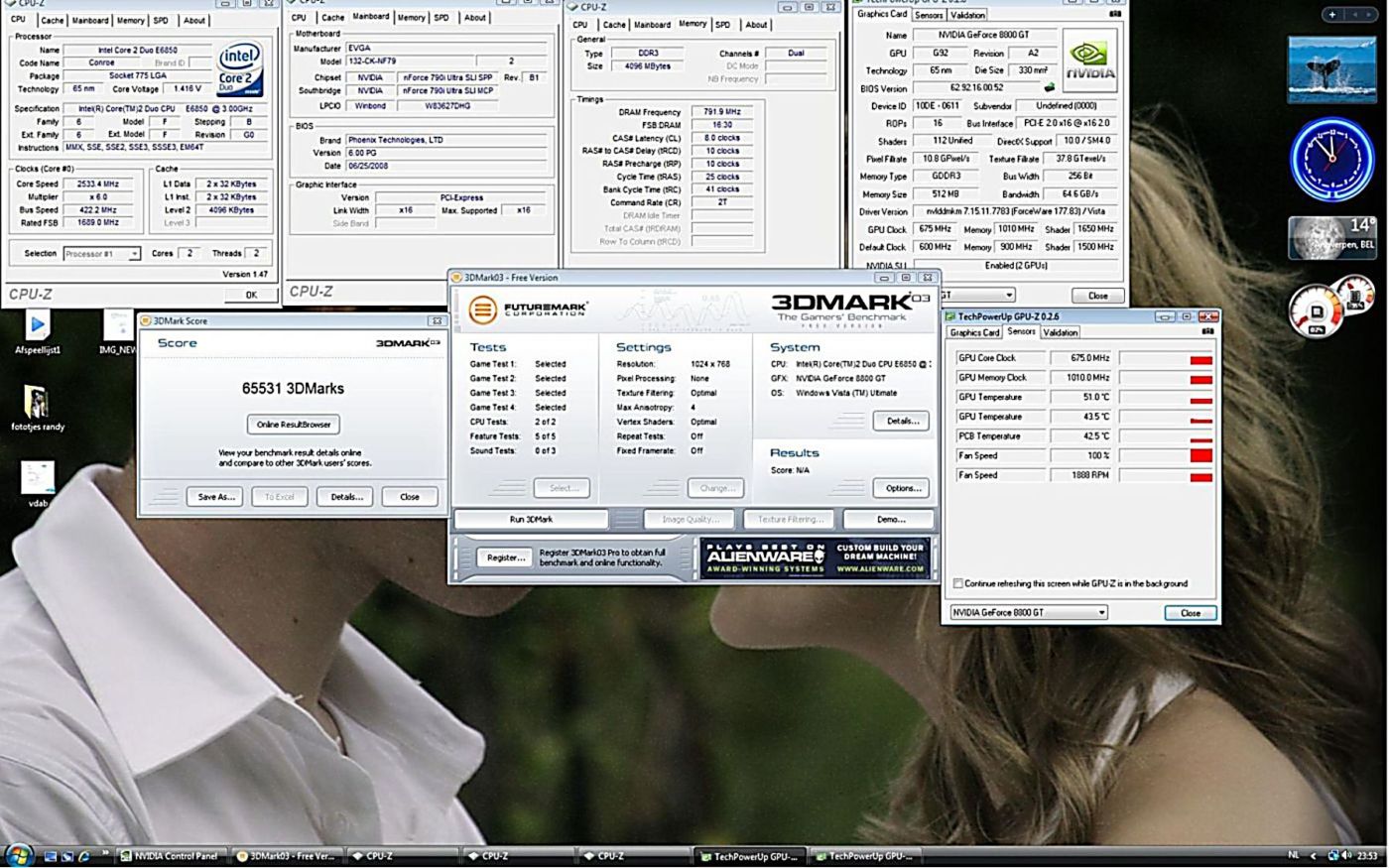Launch Internet Explorer from quick launch
This screenshot has width=1389, height=868.
[84, 856]
